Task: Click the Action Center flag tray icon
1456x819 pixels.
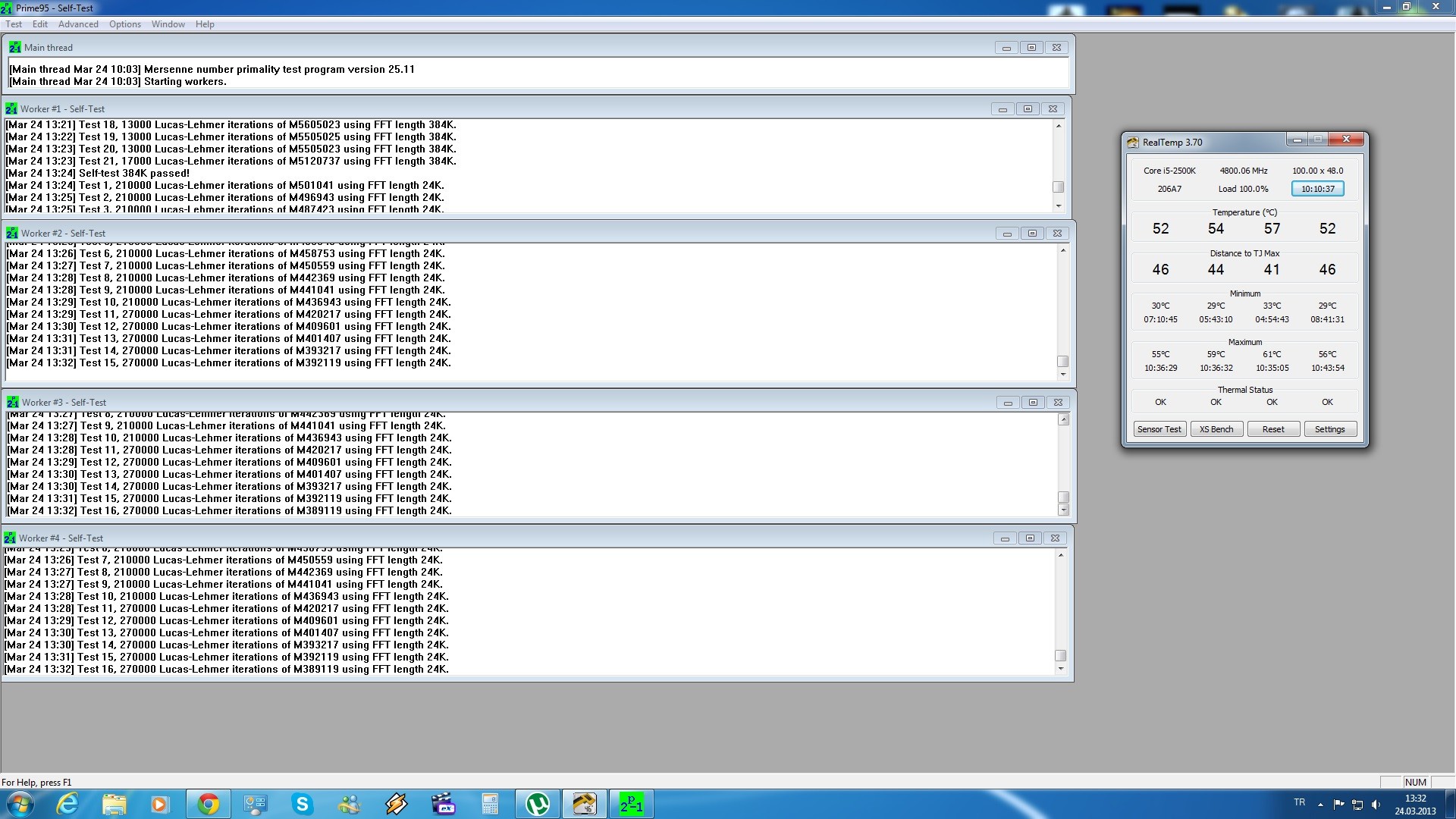Action: coord(1338,805)
